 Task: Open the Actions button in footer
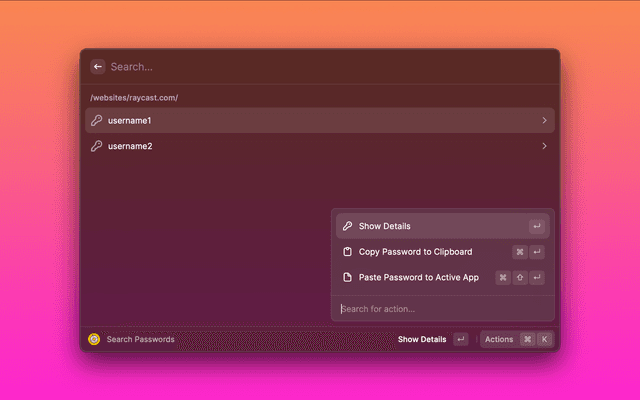click(499, 339)
